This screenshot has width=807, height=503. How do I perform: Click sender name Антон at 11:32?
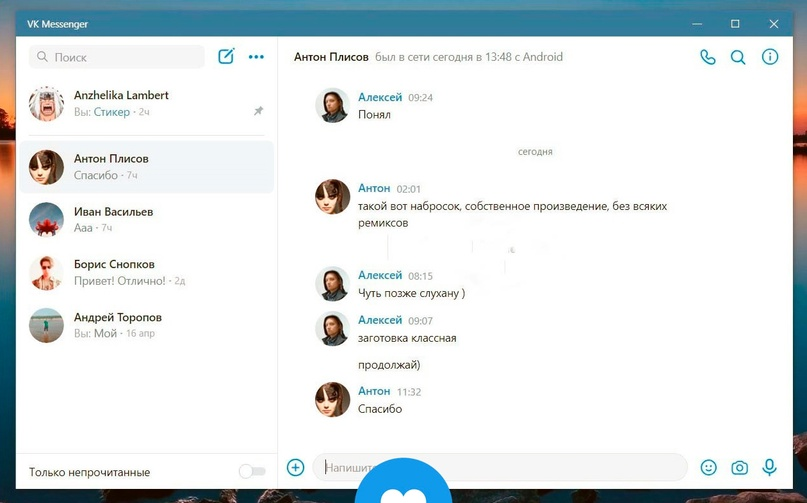tap(374, 391)
